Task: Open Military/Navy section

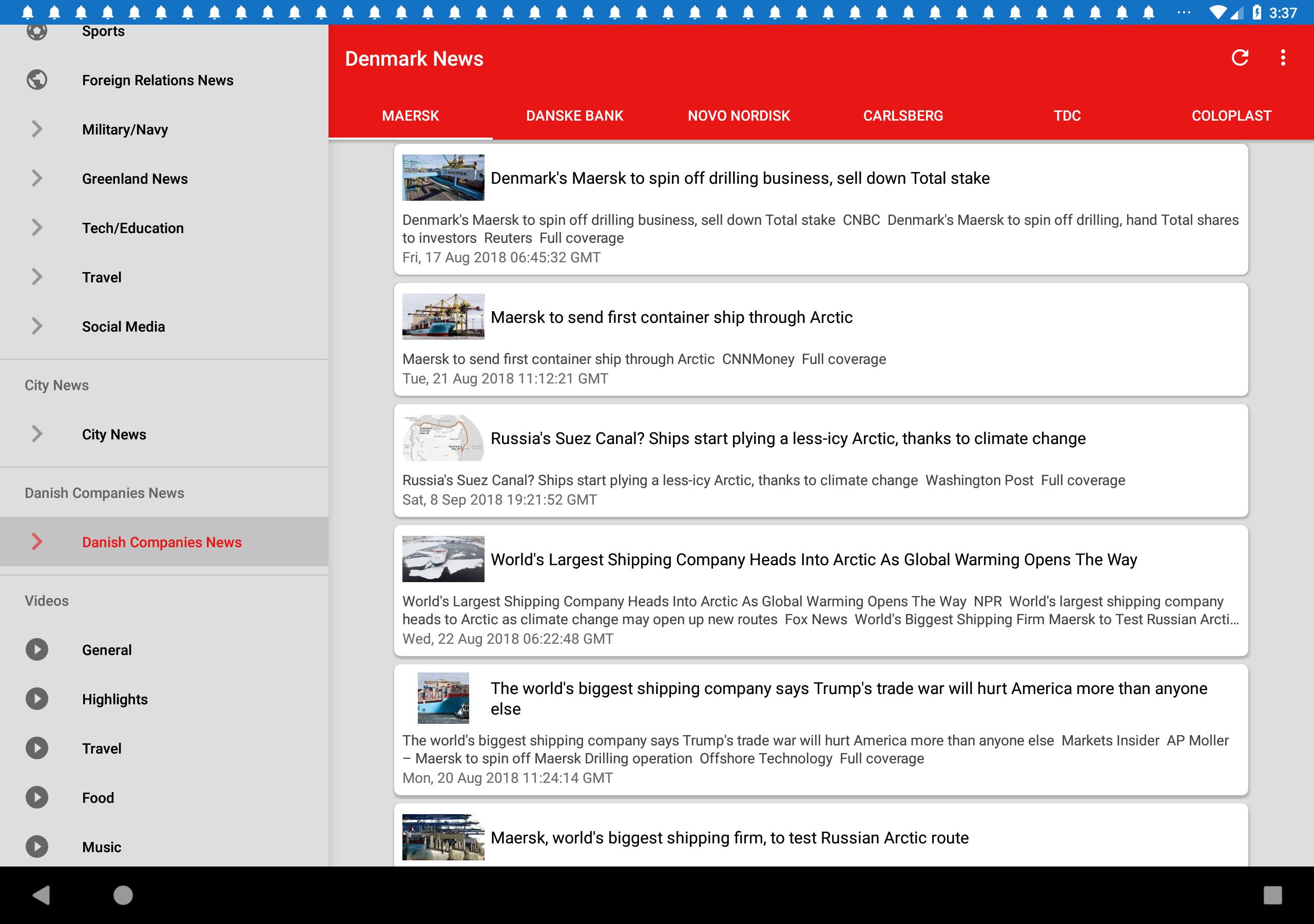Action: coord(164,129)
